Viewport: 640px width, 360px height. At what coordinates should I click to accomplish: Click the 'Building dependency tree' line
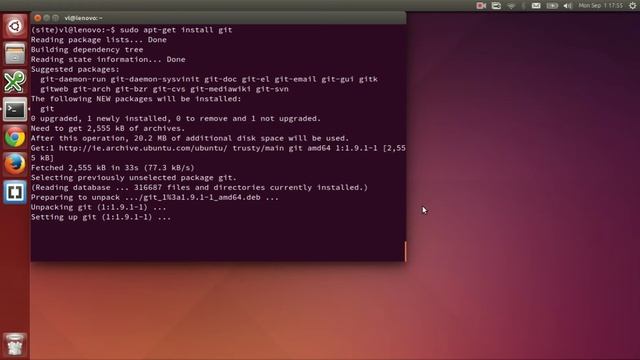(87, 49)
